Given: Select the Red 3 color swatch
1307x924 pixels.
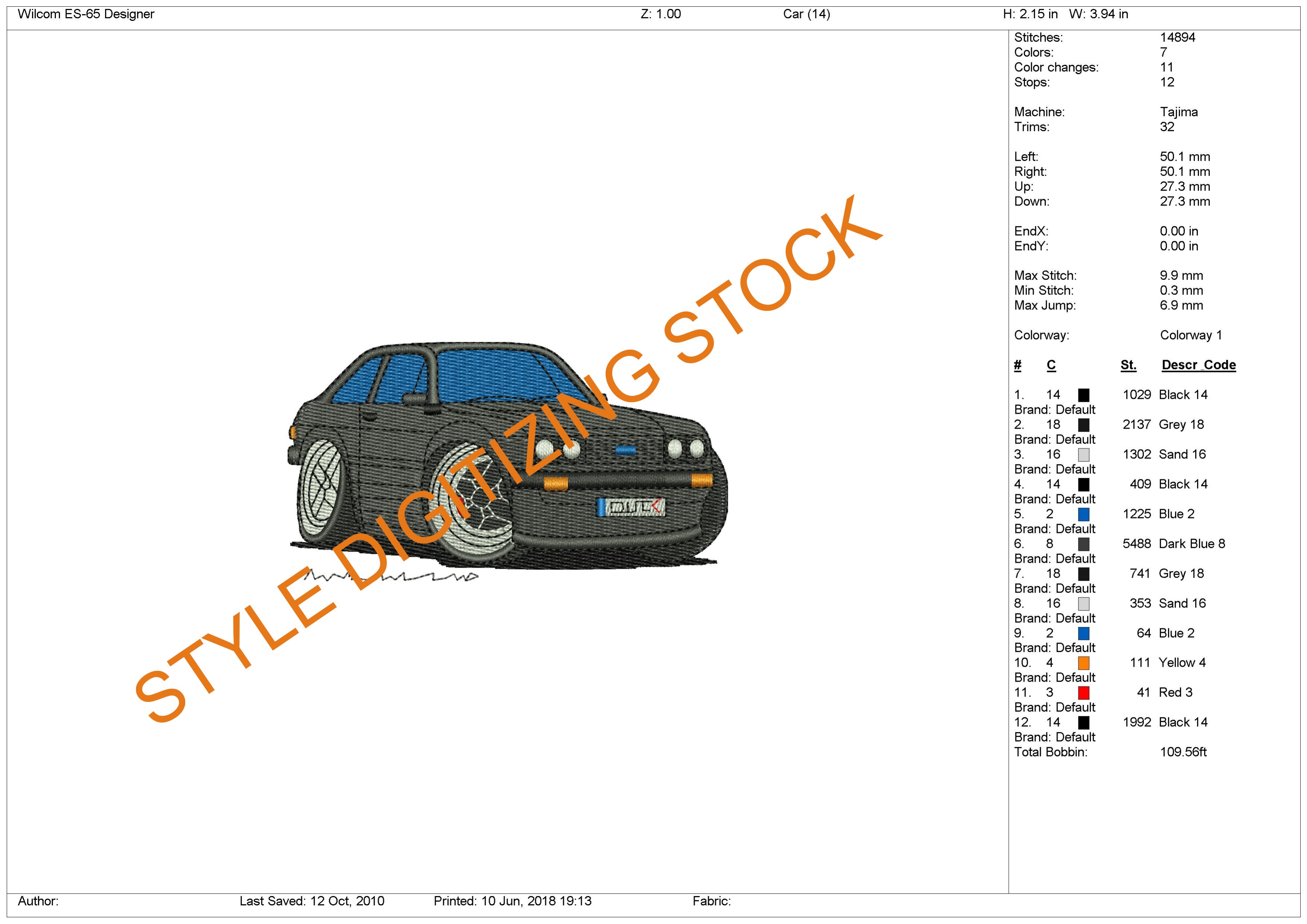Looking at the screenshot, I should tap(1083, 693).
